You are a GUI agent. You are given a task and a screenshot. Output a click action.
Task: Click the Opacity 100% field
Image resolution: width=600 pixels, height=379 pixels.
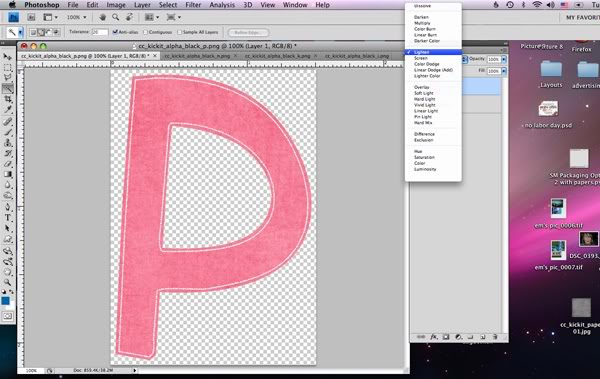pos(493,59)
